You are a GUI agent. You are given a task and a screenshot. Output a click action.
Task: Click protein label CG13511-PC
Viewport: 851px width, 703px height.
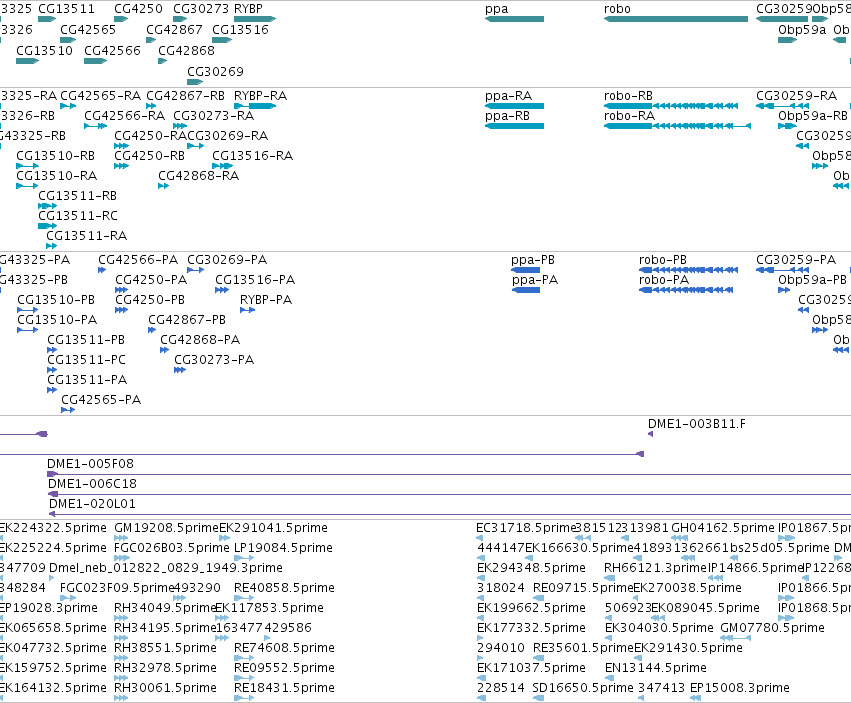87,360
